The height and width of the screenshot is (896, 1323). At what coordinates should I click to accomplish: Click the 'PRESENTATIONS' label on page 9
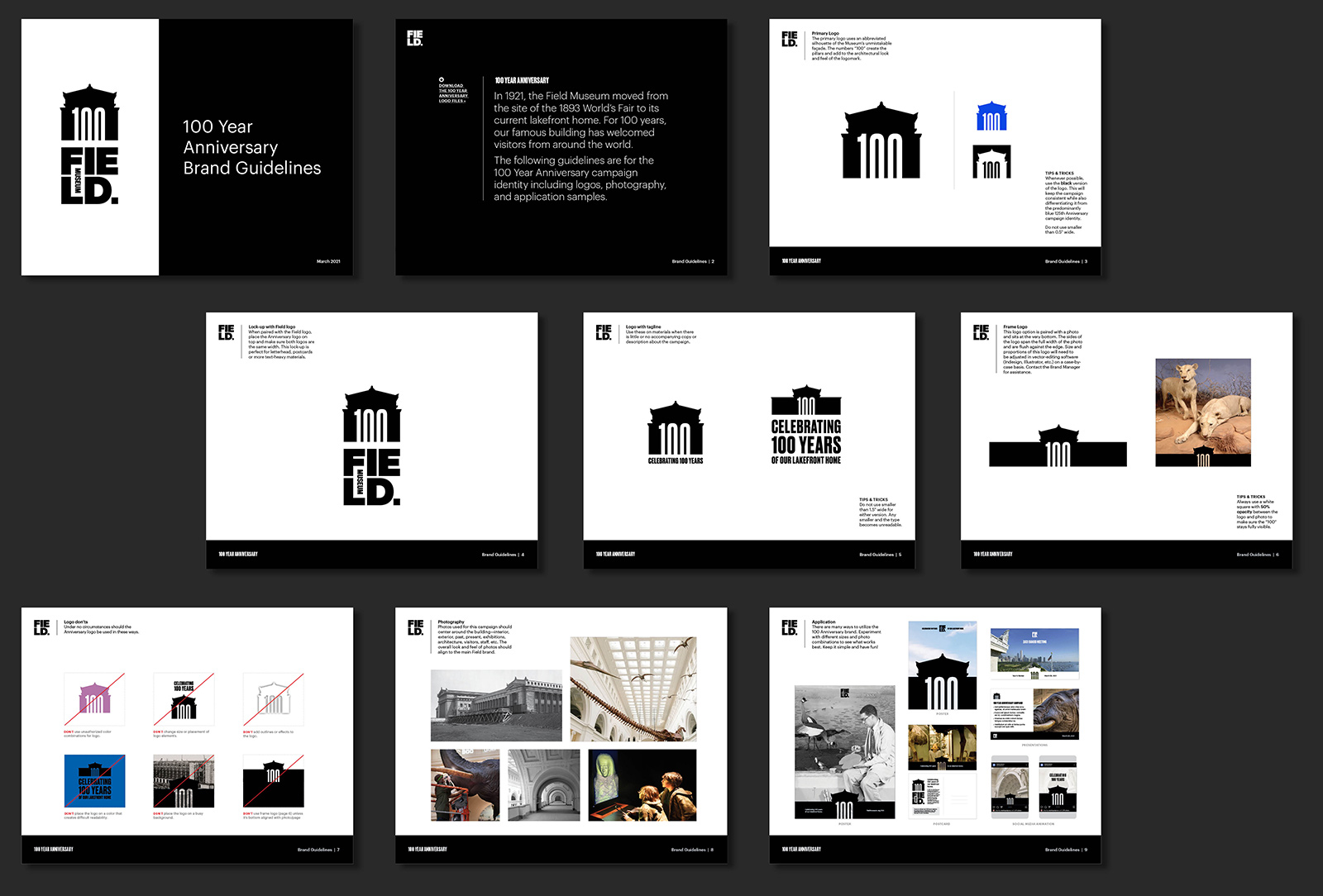(x=1034, y=745)
